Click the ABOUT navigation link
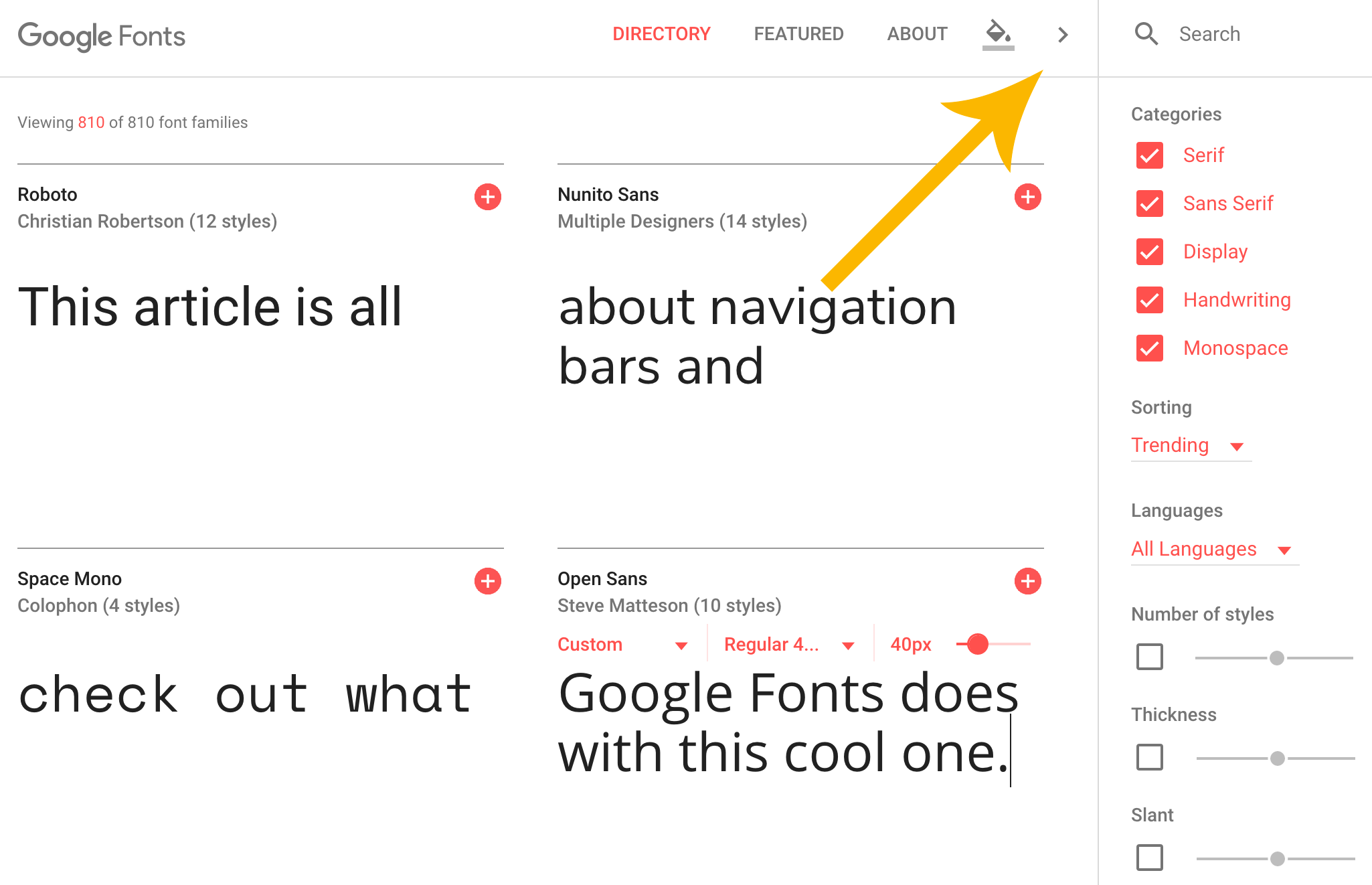This screenshot has width=1372, height=885. pos(916,34)
